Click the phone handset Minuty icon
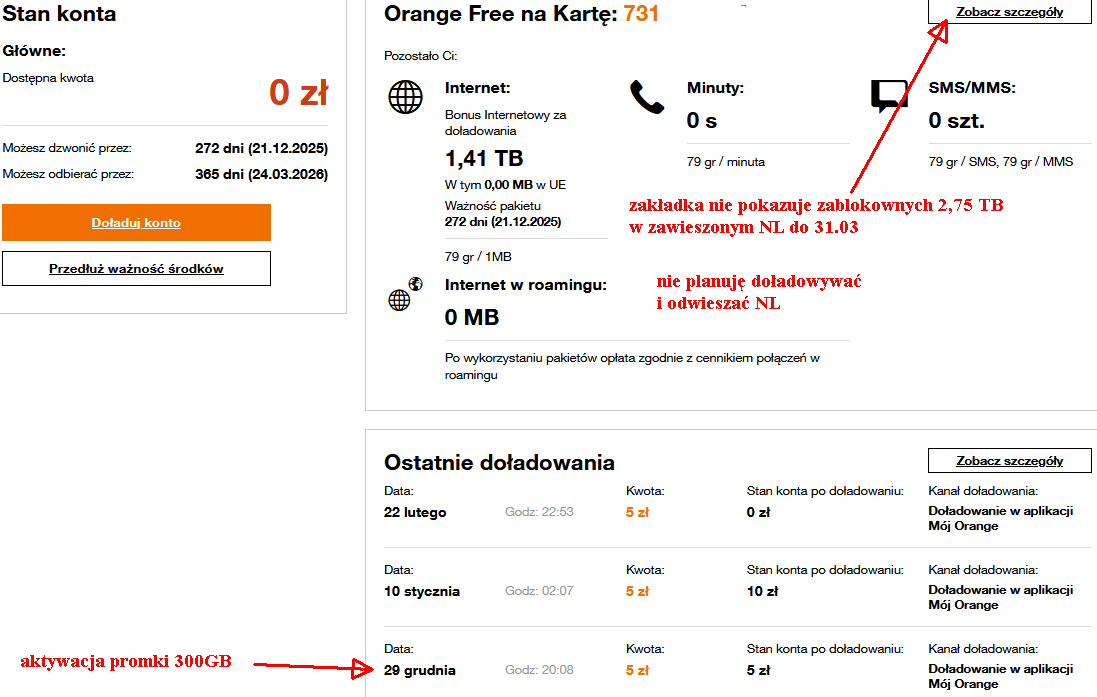 647,97
